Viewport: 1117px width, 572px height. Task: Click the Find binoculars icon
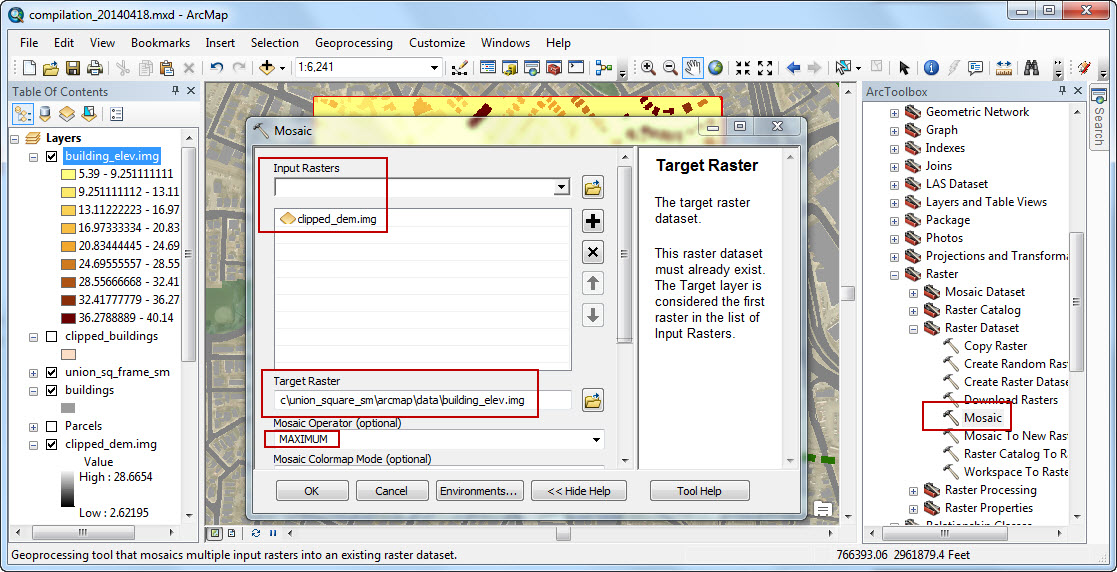(1031, 68)
